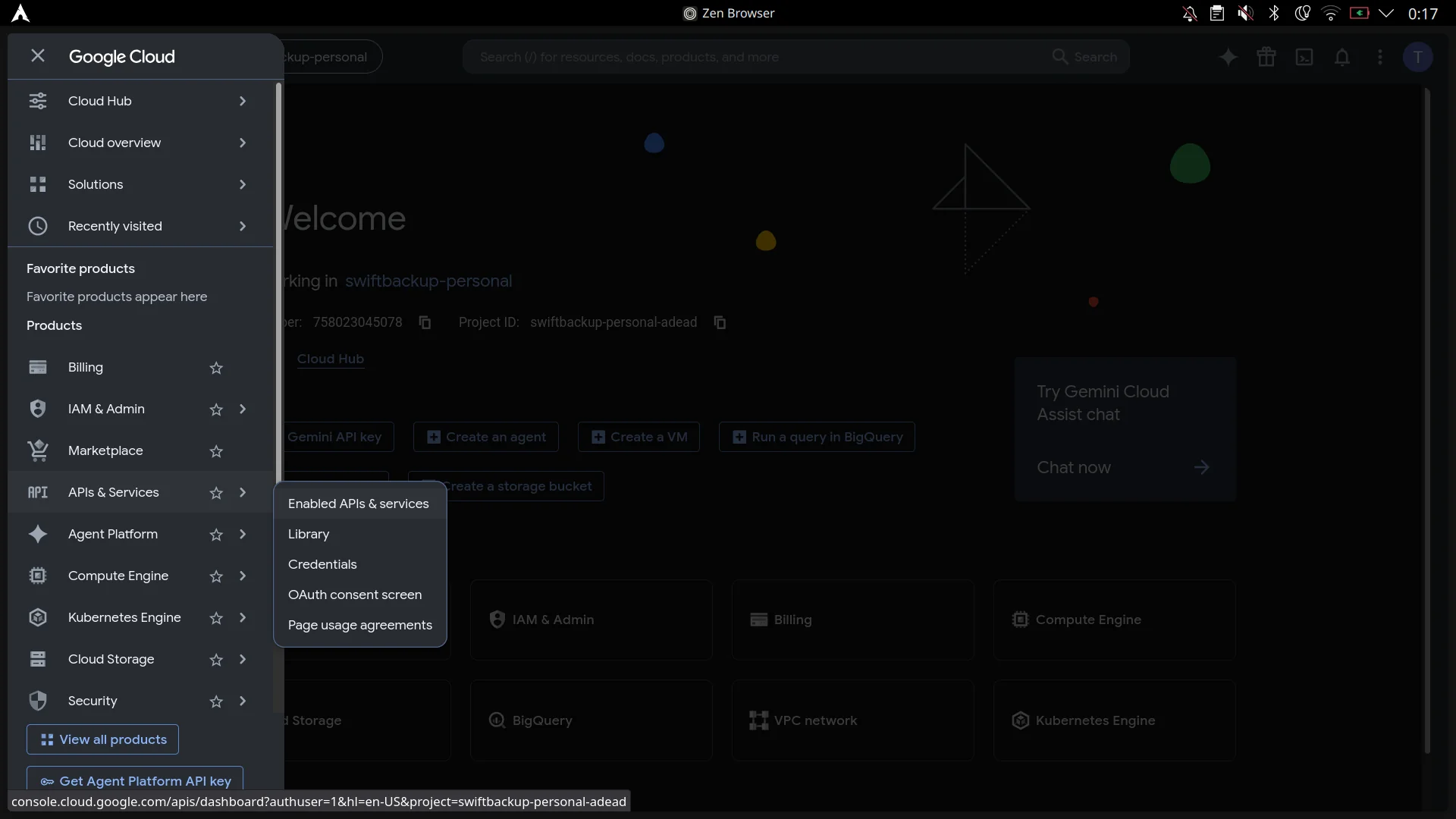Favorite Marketplace with its star
This screenshot has width=1456, height=819.
pyautogui.click(x=216, y=451)
